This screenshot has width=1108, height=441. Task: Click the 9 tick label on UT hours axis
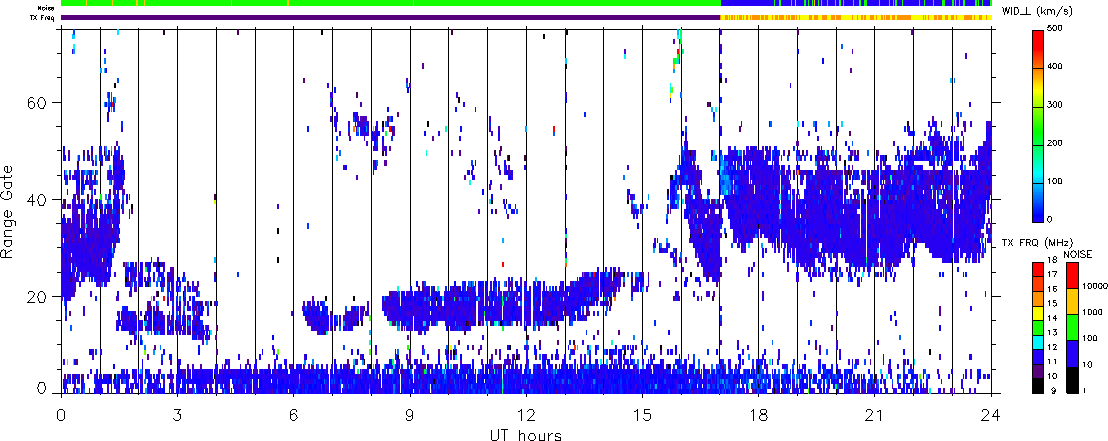410,415
